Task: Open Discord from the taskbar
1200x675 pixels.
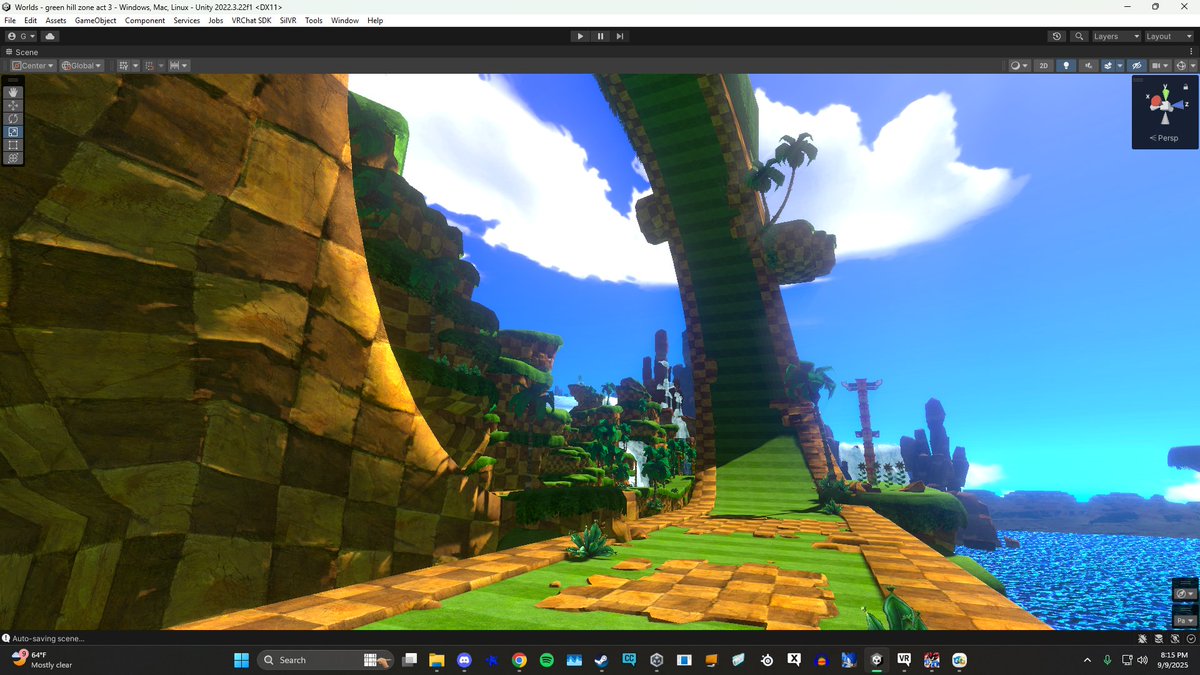Action: pos(464,660)
